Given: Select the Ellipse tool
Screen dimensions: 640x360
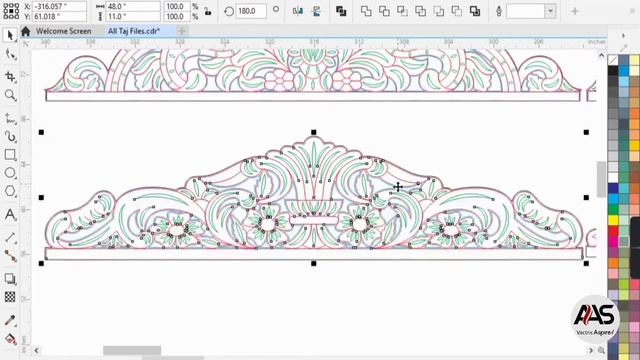Looking at the screenshot, I should (10, 173).
